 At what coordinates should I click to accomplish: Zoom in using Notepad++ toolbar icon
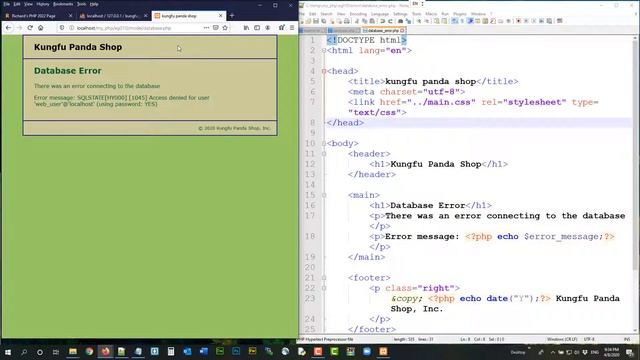418,21
